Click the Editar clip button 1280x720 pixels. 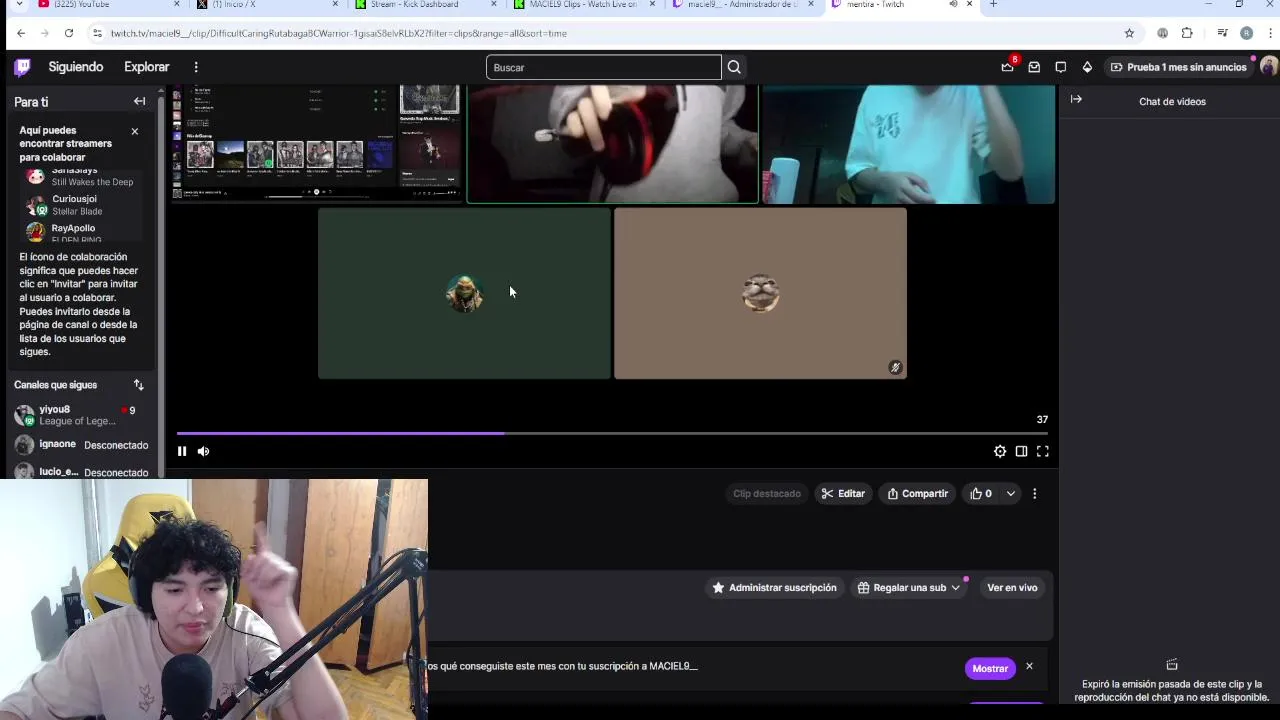pos(843,493)
